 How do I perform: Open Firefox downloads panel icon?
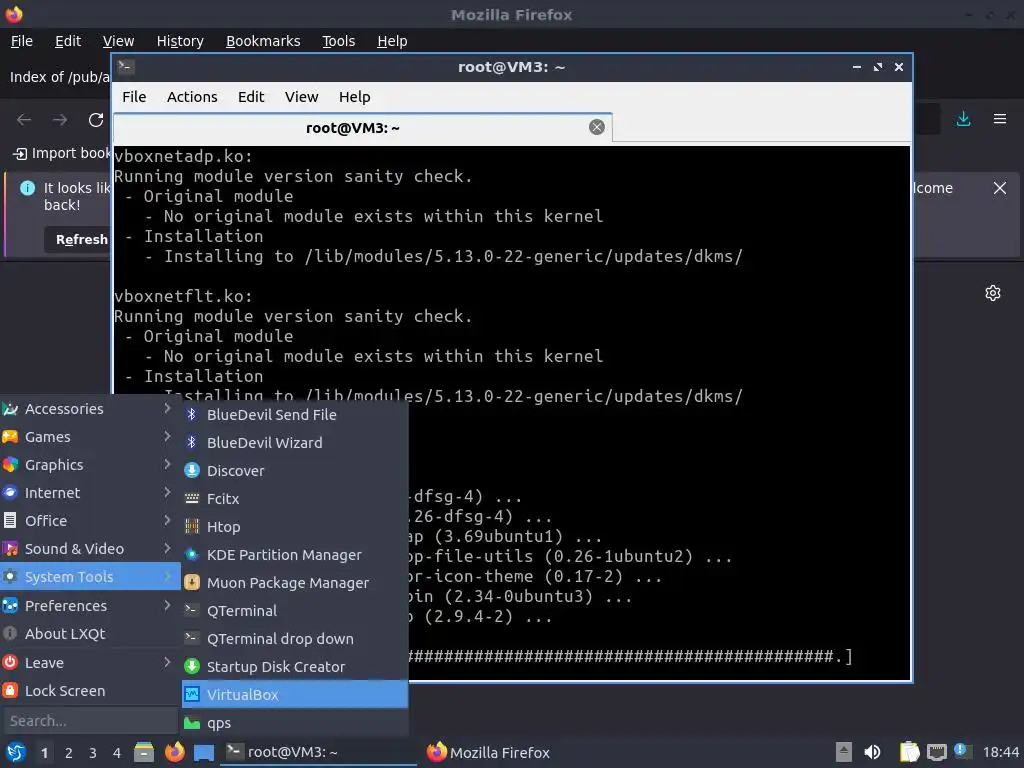(x=963, y=119)
